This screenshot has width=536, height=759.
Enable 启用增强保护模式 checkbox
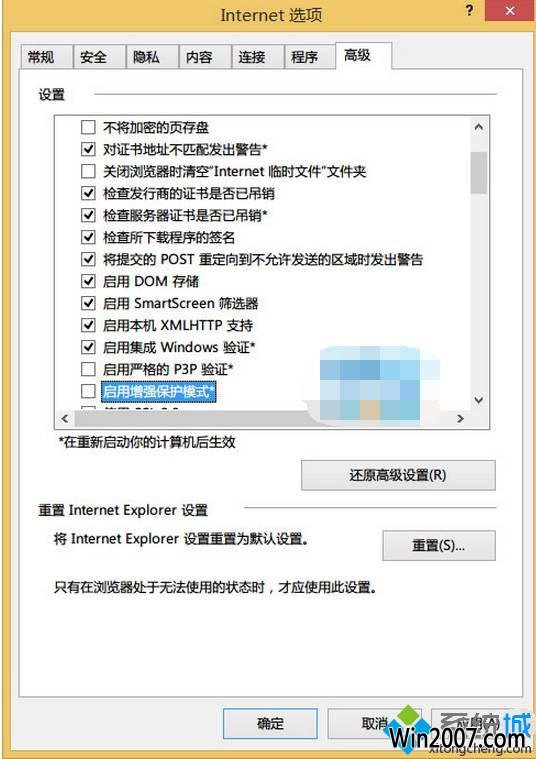click(x=88, y=391)
